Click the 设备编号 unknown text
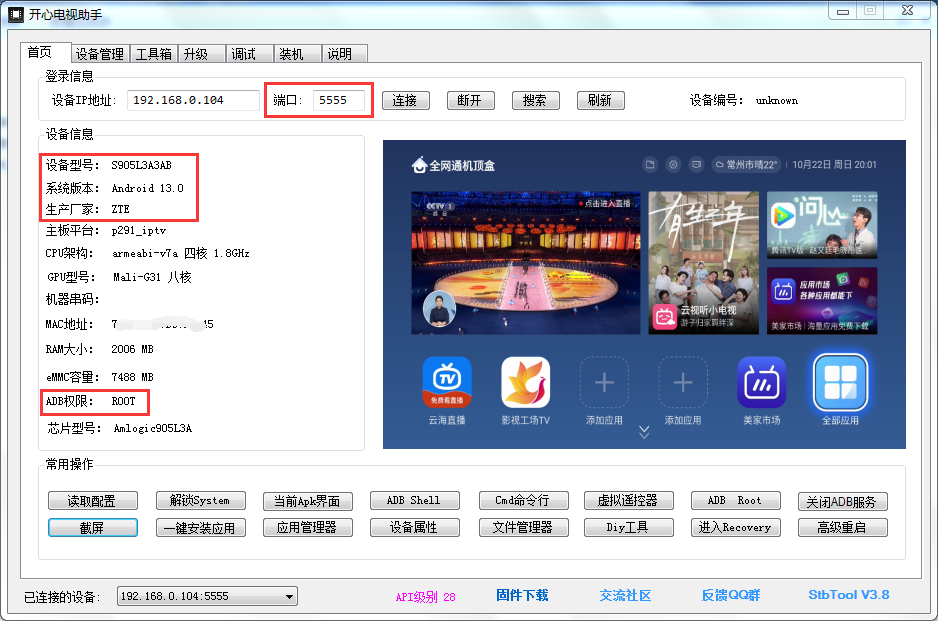 (744, 101)
